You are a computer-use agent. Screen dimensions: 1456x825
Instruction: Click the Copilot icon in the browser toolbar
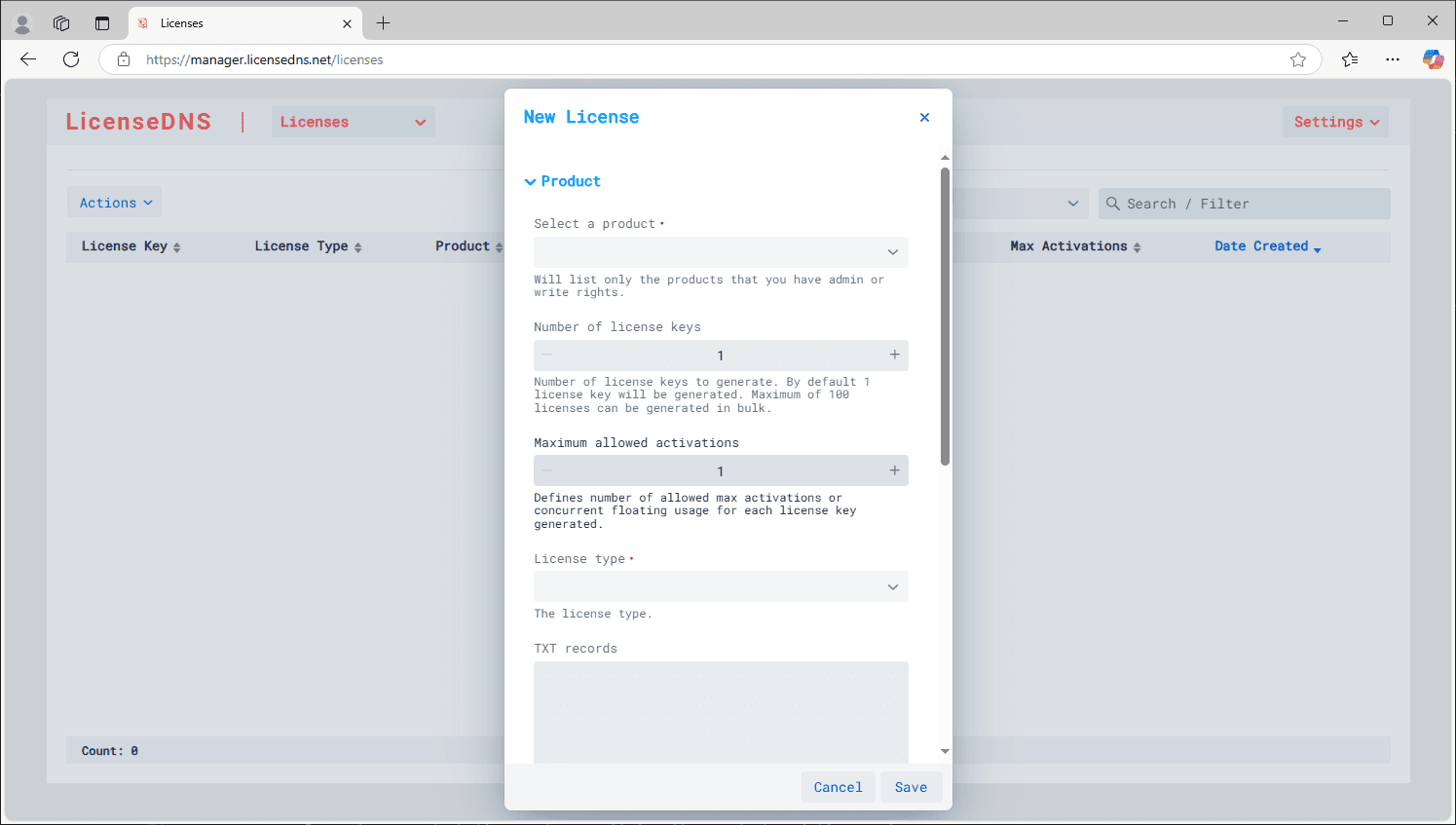tap(1434, 59)
